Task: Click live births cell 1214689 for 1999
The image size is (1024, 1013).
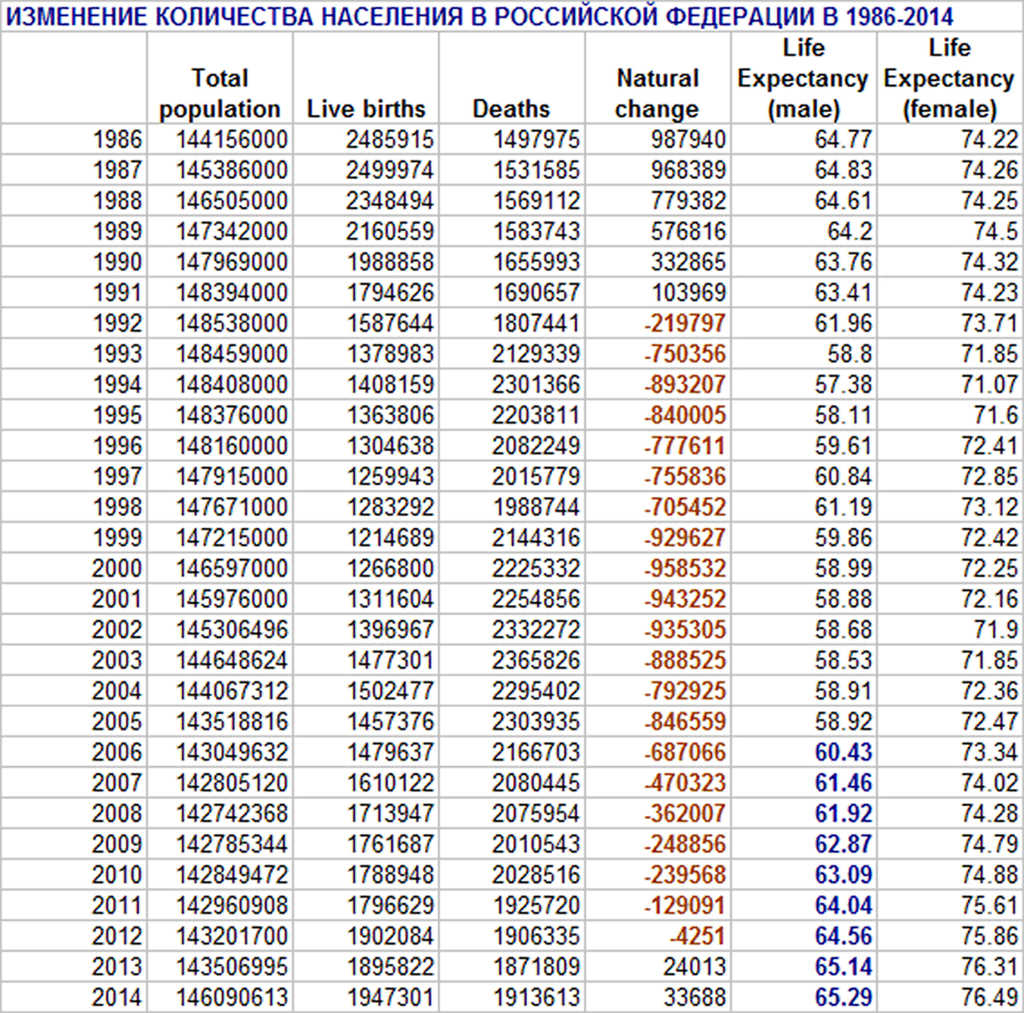Action: coord(389,538)
